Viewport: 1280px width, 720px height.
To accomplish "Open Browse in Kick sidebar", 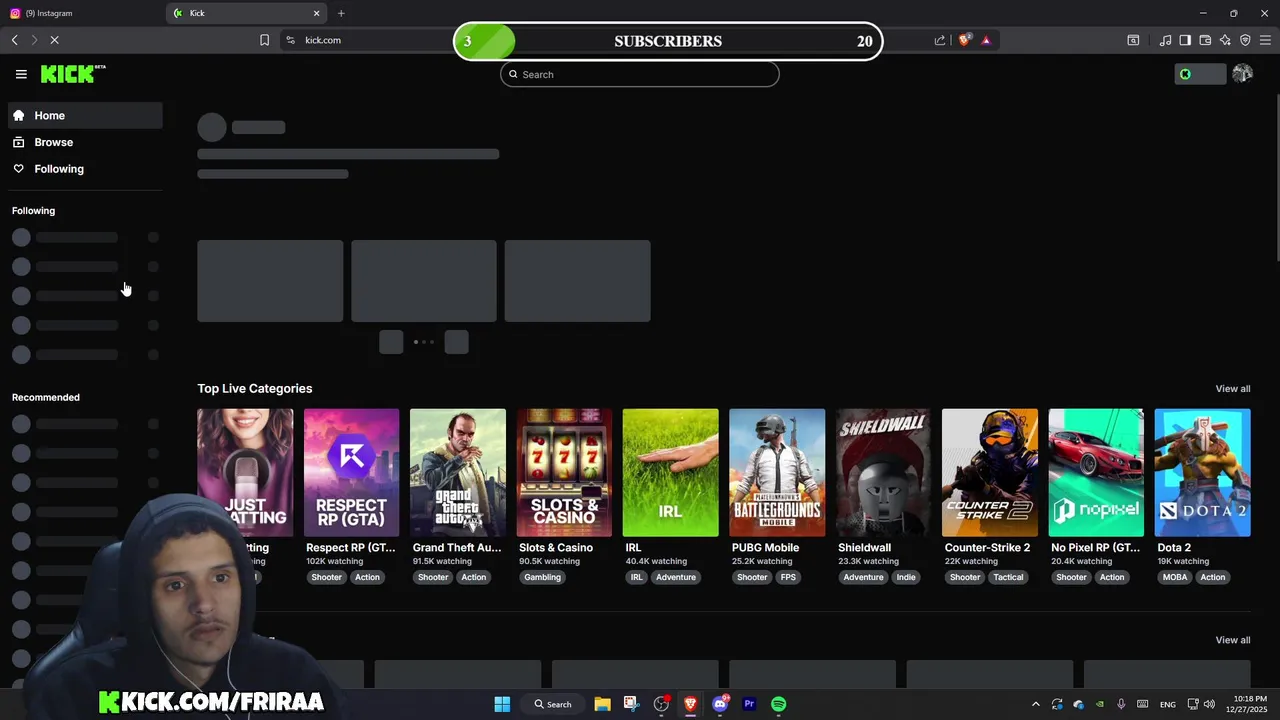I will [85, 142].
